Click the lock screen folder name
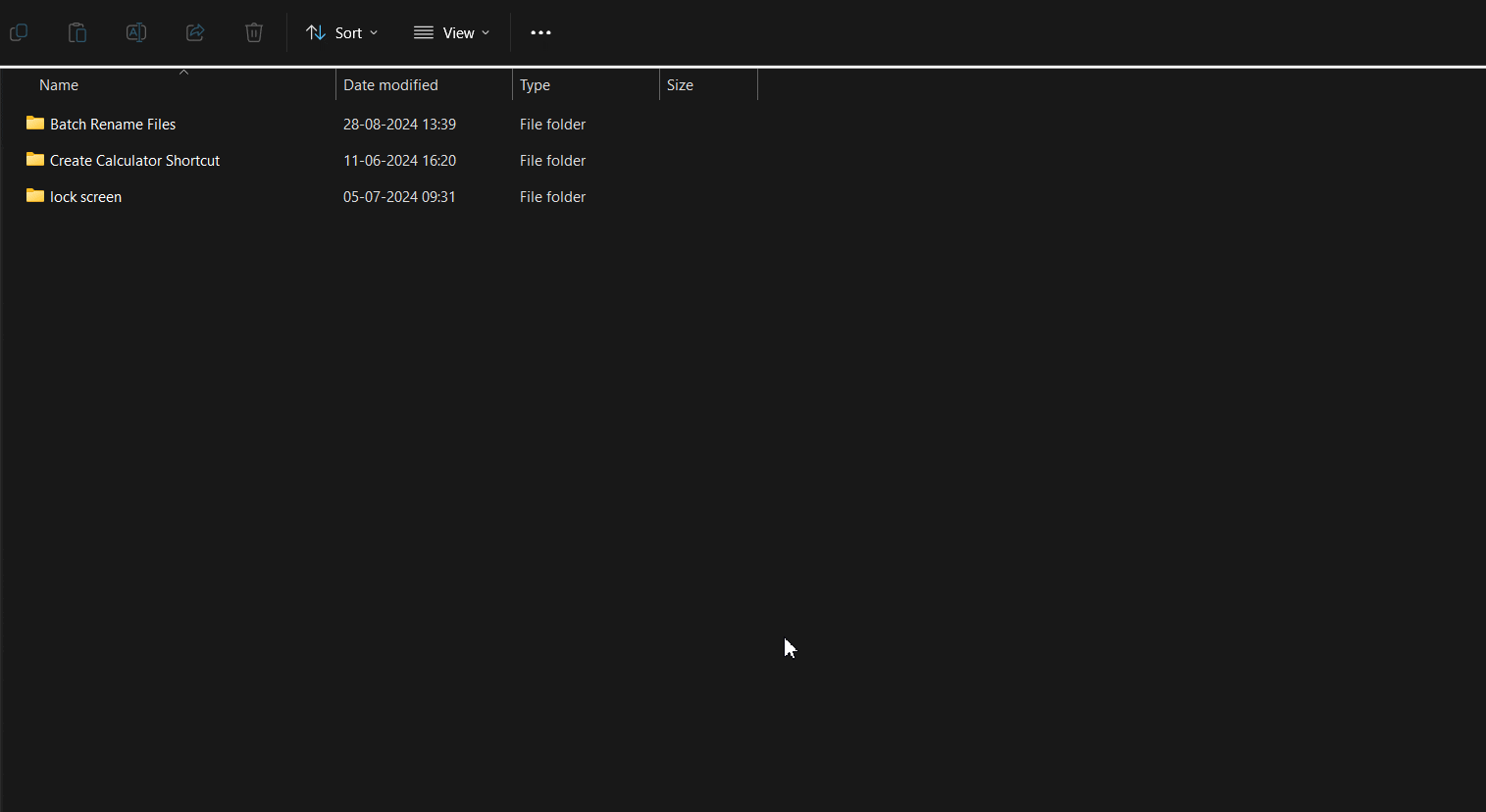 (85, 197)
